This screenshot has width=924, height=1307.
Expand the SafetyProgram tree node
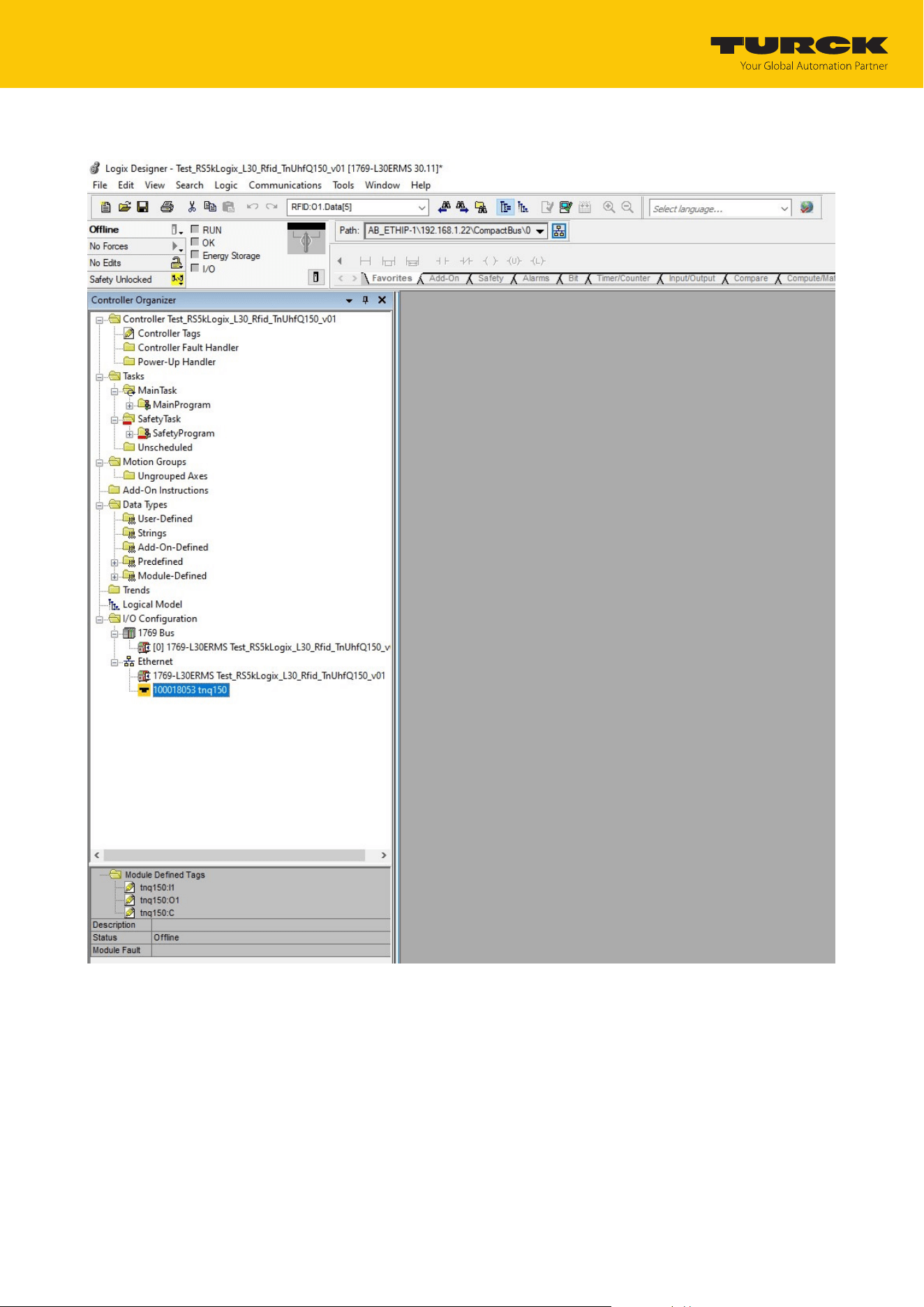point(129,434)
